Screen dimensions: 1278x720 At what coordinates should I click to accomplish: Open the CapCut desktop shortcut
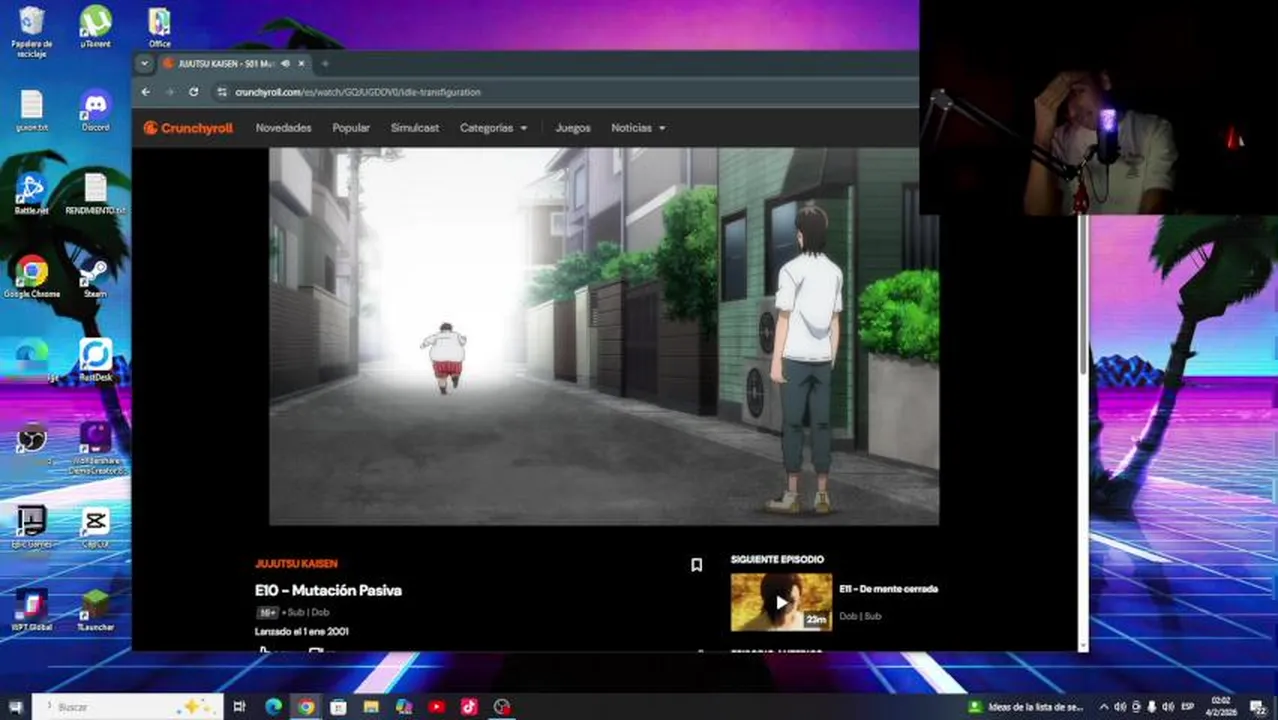click(96, 527)
